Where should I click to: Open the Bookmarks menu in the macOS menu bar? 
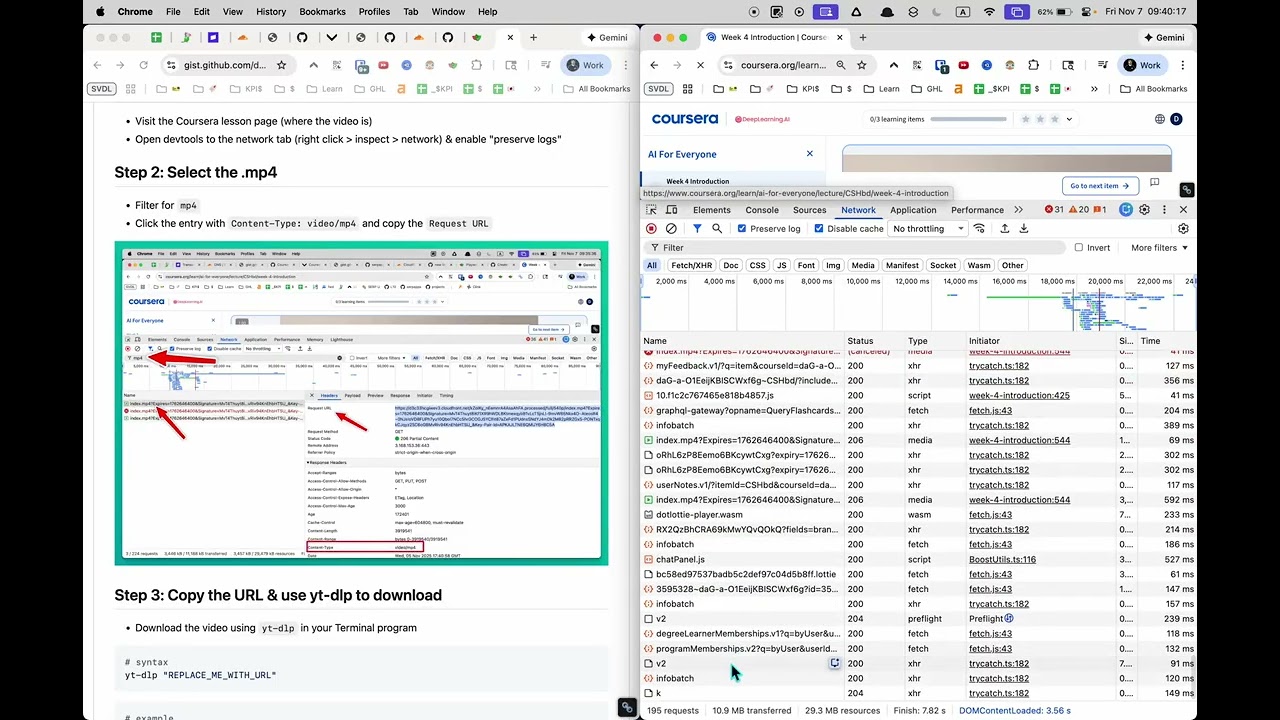click(x=323, y=12)
